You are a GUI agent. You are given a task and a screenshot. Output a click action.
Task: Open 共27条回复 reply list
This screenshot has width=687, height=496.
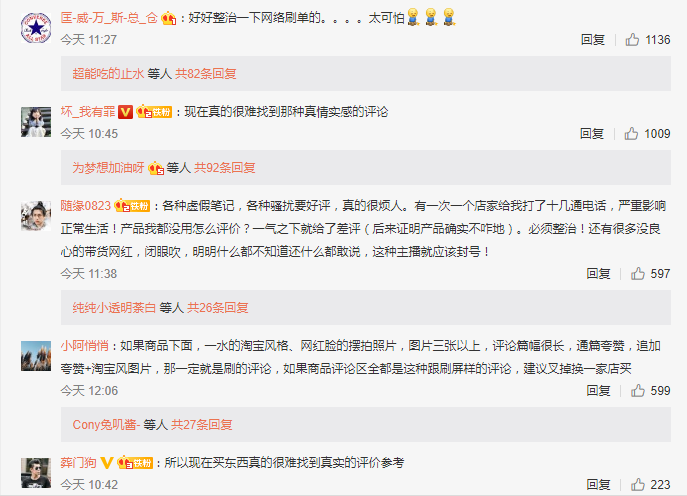click(202, 425)
